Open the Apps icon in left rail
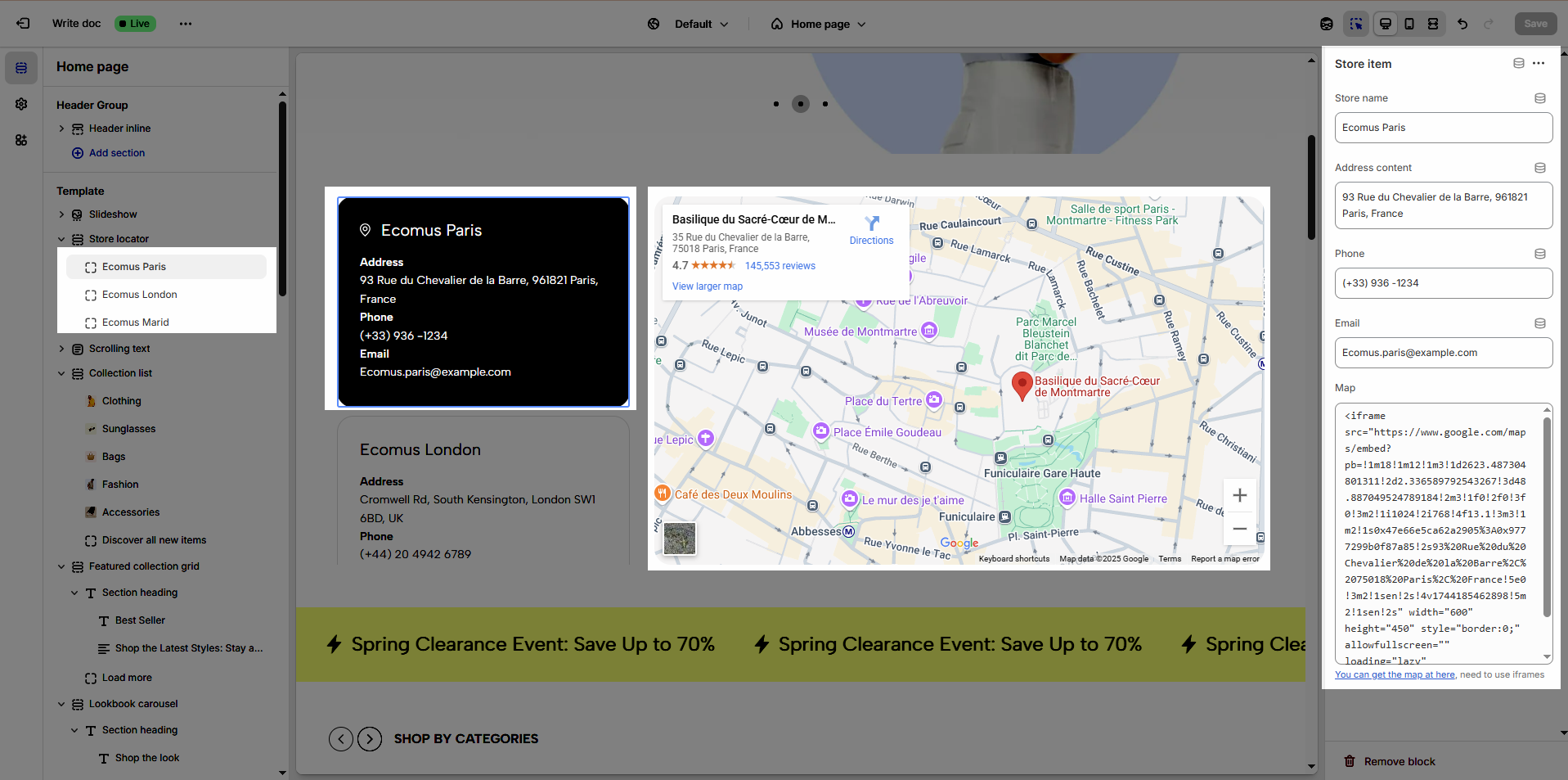 pos(21,140)
